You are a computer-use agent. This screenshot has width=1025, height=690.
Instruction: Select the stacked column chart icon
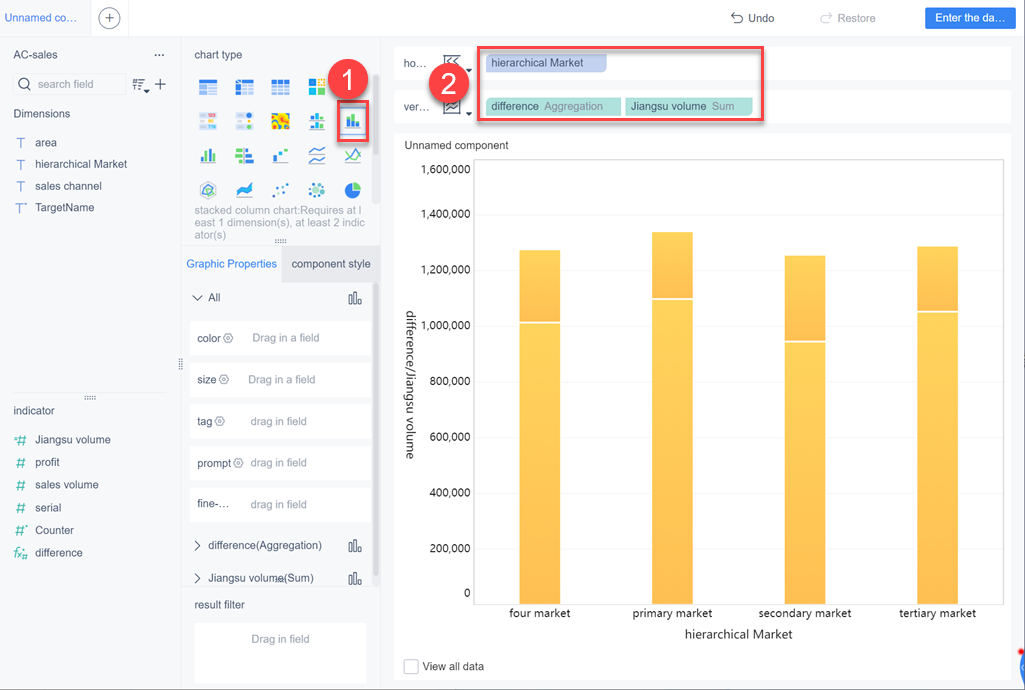(353, 121)
